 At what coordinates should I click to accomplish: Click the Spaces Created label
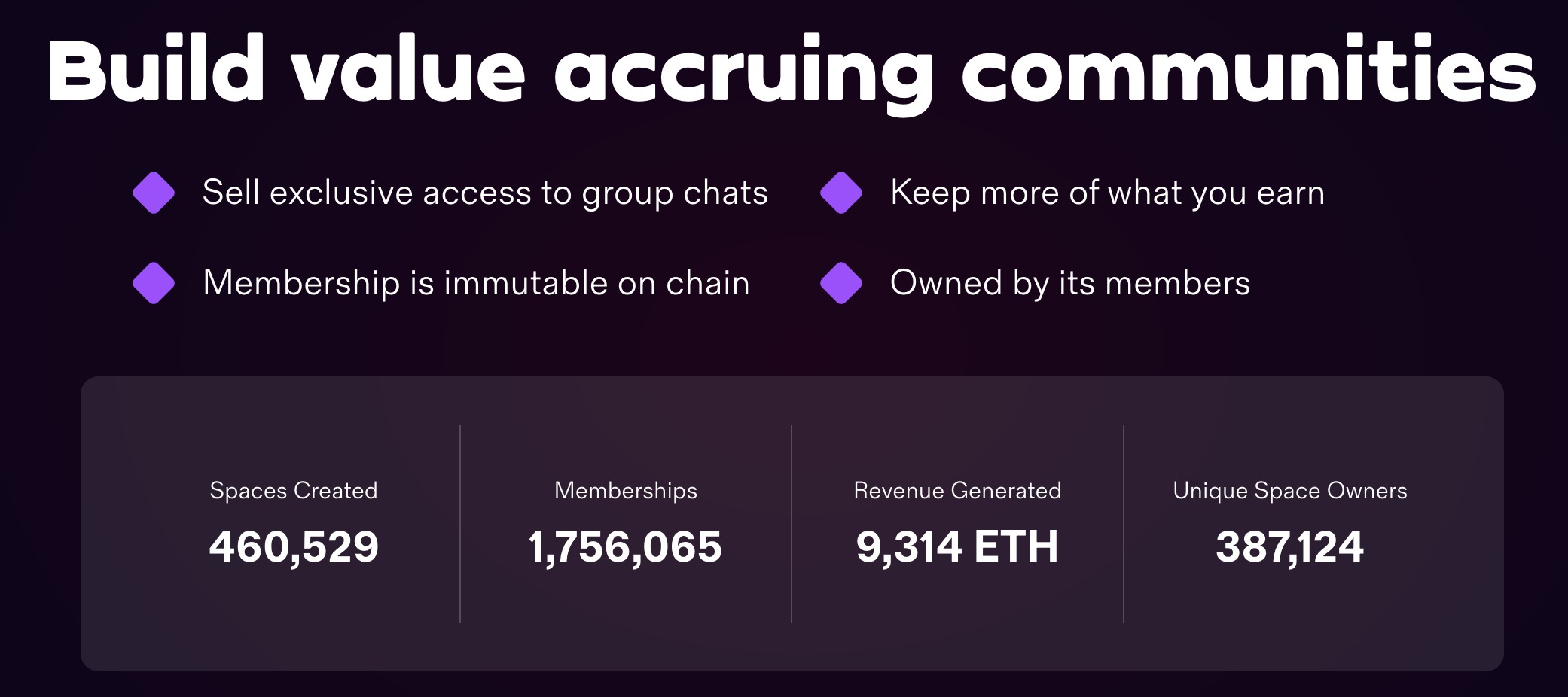coord(294,491)
